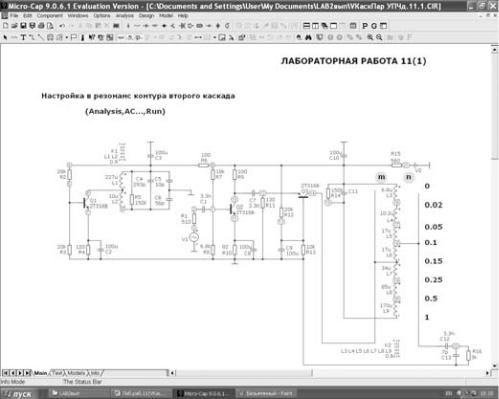
Task: Click the P toolbar button
Action: [x=365, y=26]
